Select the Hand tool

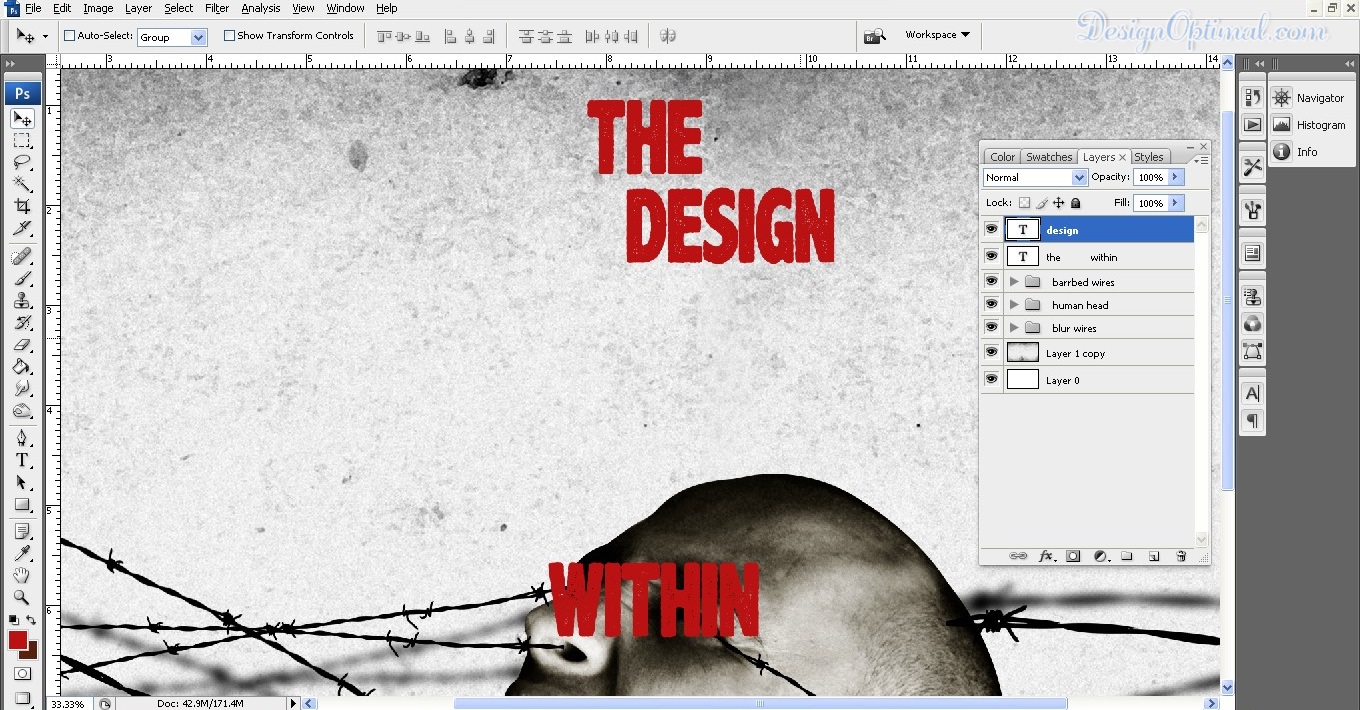[x=22, y=575]
